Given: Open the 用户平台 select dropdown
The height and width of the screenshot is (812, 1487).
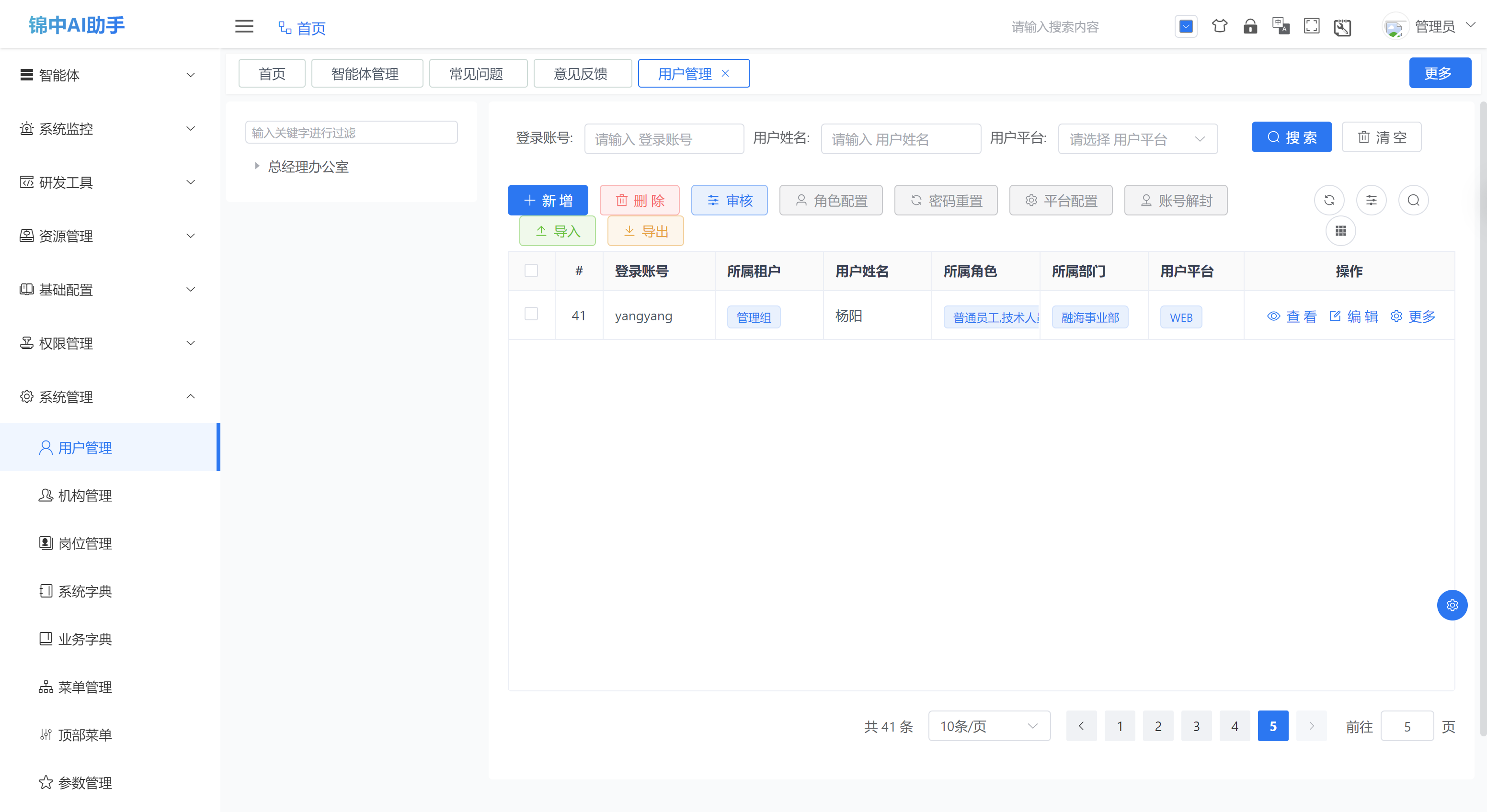Looking at the screenshot, I should 1137,139.
